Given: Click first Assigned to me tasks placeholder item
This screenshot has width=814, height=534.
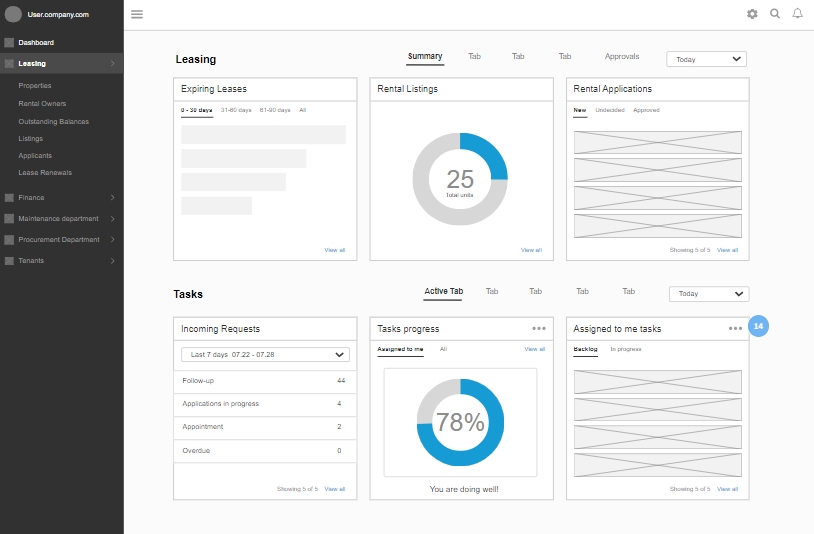Looking at the screenshot, I should 658,382.
